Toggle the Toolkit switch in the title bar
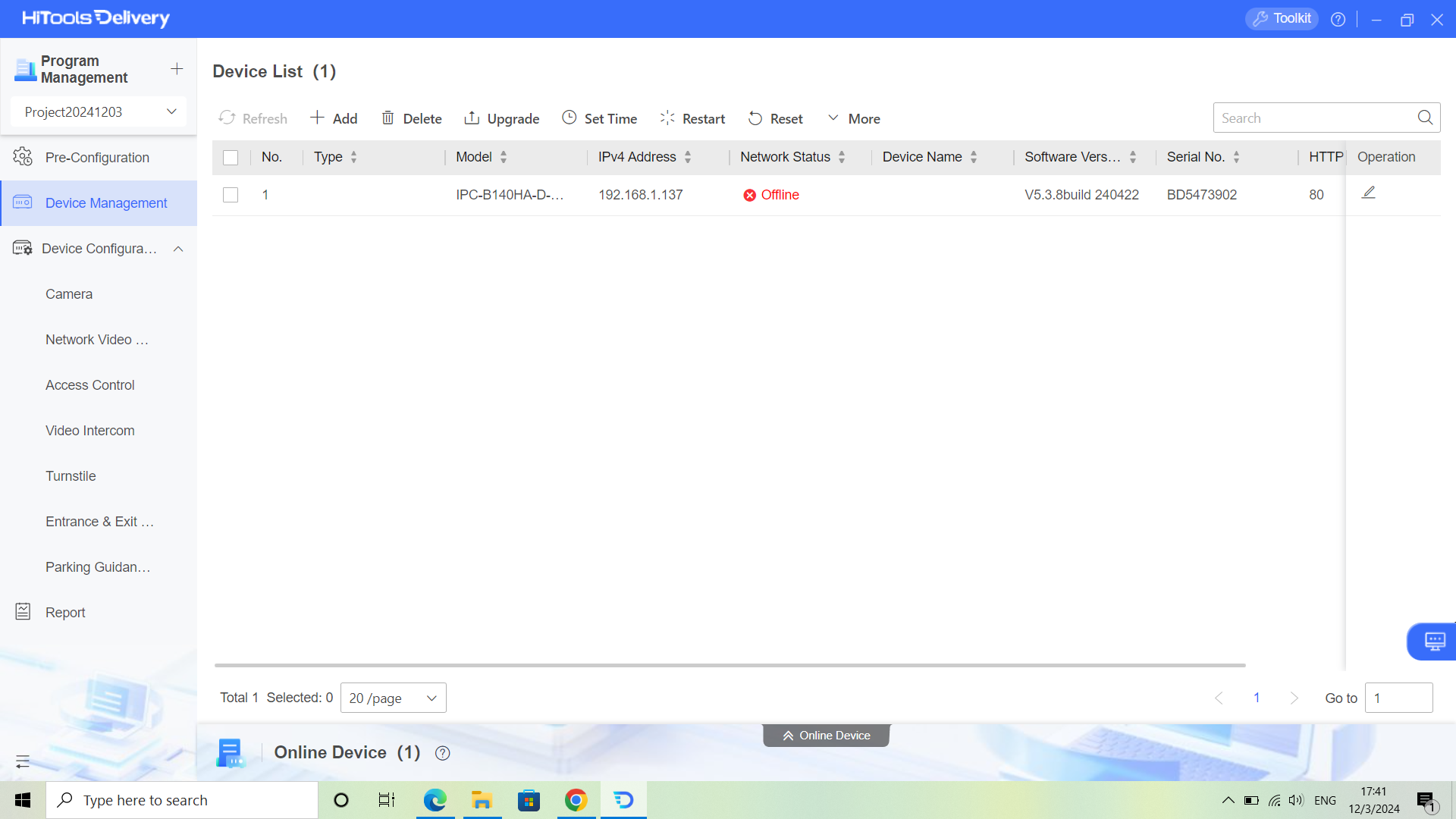 tap(1282, 18)
